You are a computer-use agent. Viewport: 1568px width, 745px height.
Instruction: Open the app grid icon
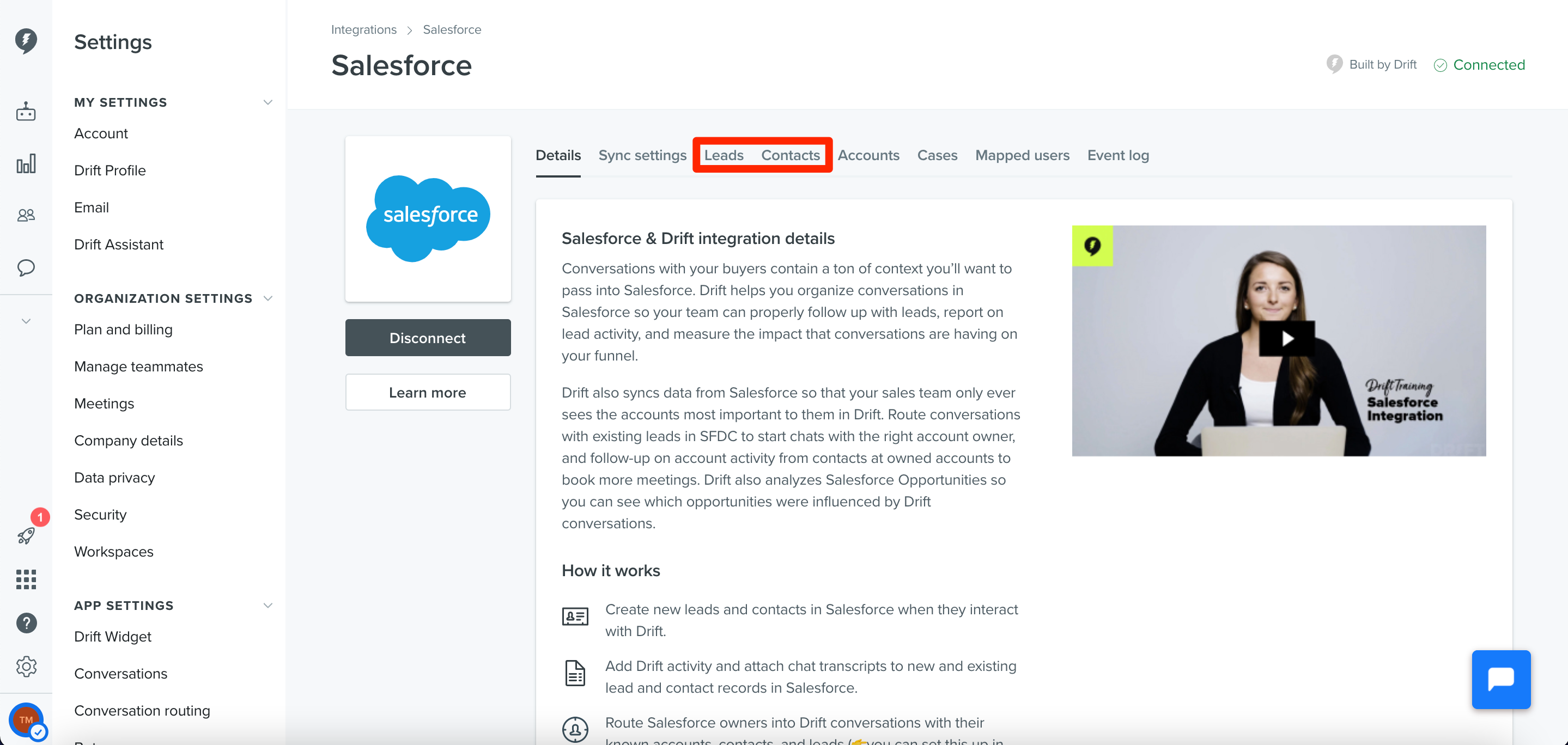(26, 579)
